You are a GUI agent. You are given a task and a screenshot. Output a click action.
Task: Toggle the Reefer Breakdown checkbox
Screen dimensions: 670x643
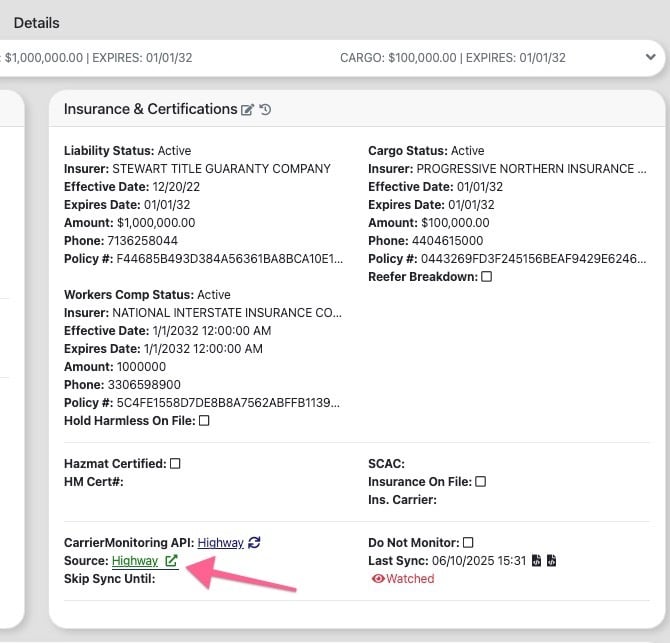486,276
